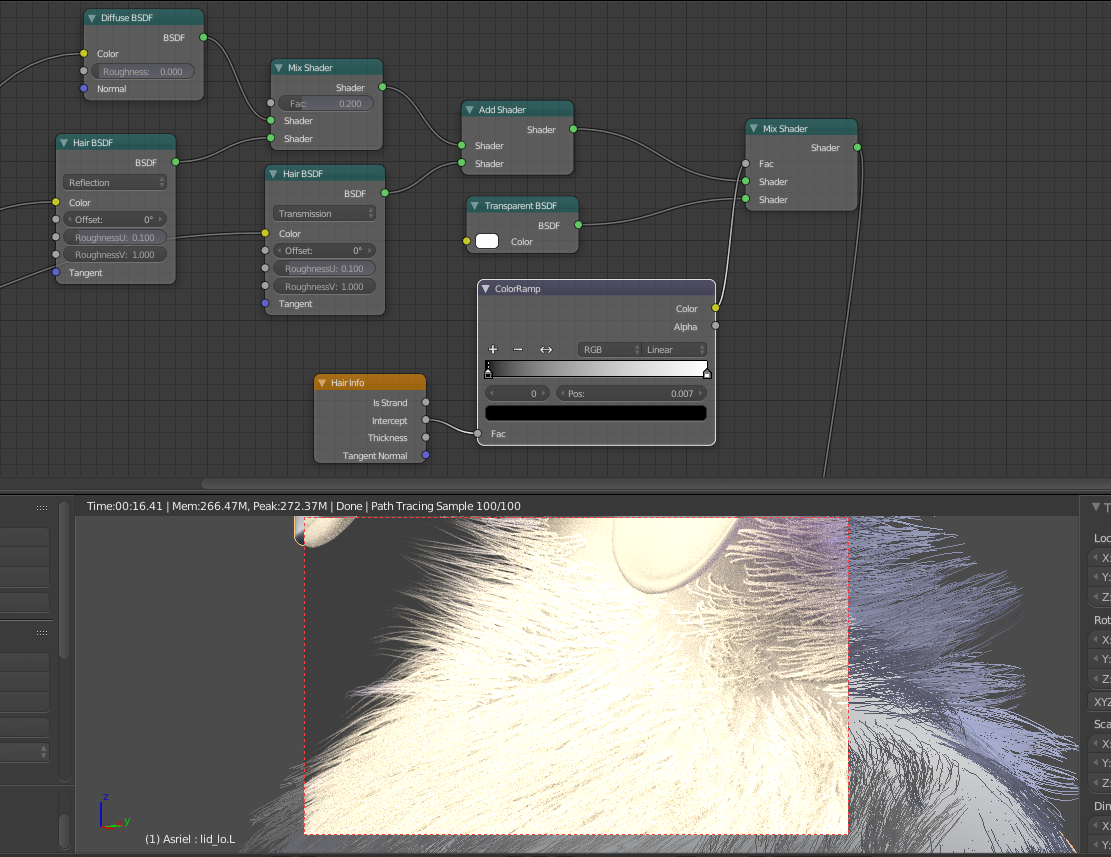Delete the active stop using the minus icon

[519, 349]
